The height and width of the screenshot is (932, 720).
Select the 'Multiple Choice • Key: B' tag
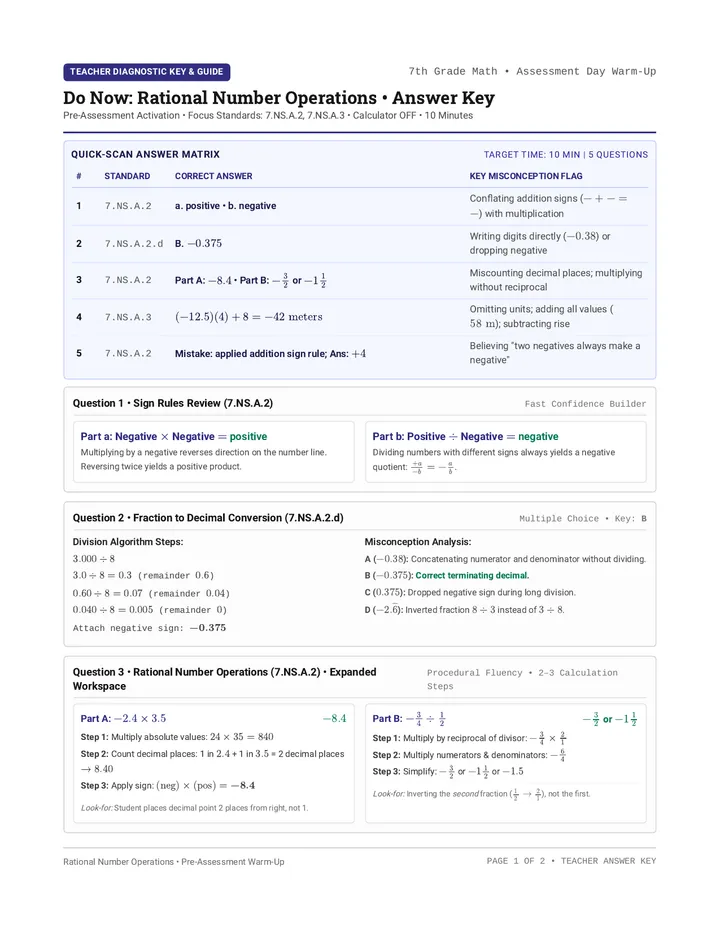point(583,518)
